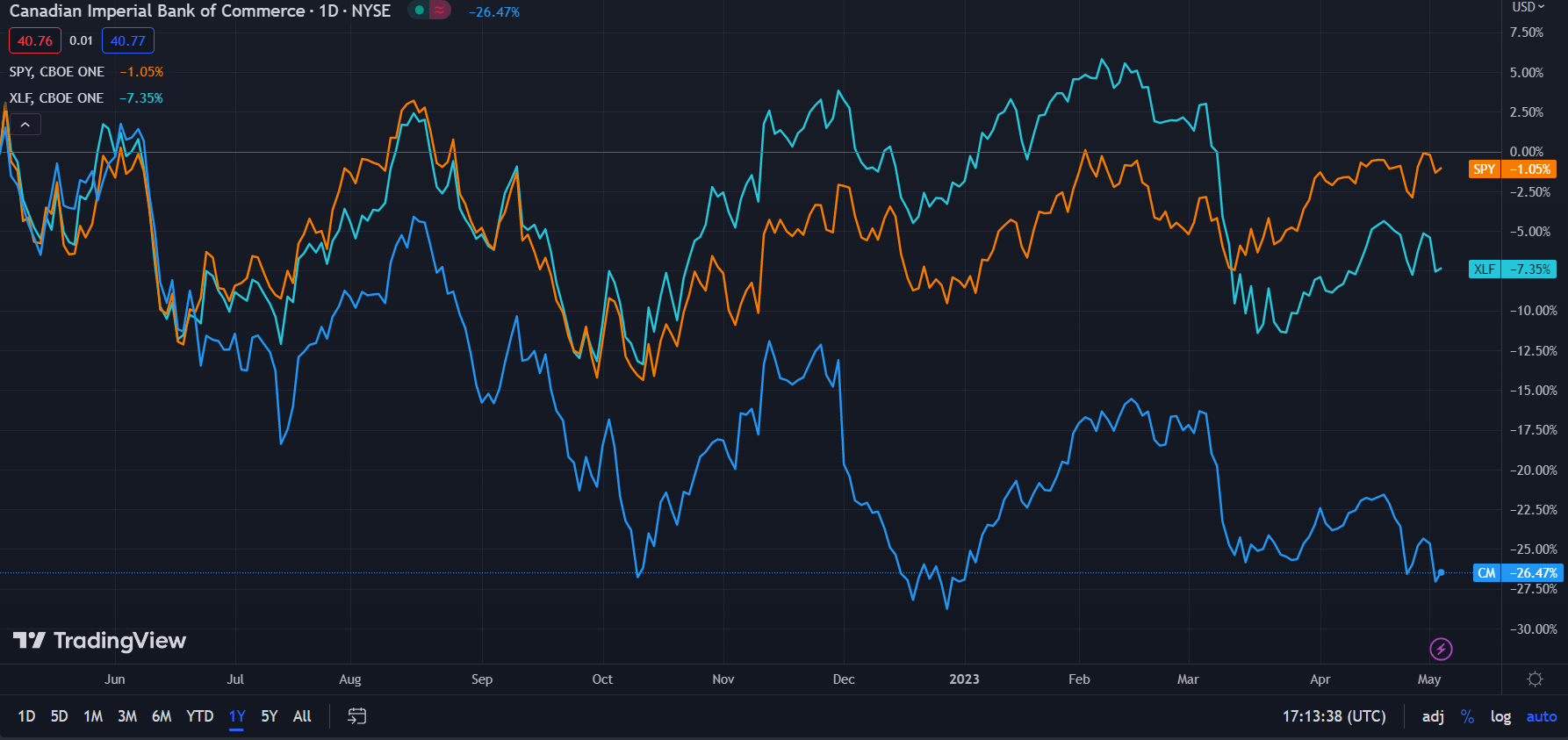Toggle adj dividend adjustment
This screenshot has width=1568, height=740.
[1433, 716]
